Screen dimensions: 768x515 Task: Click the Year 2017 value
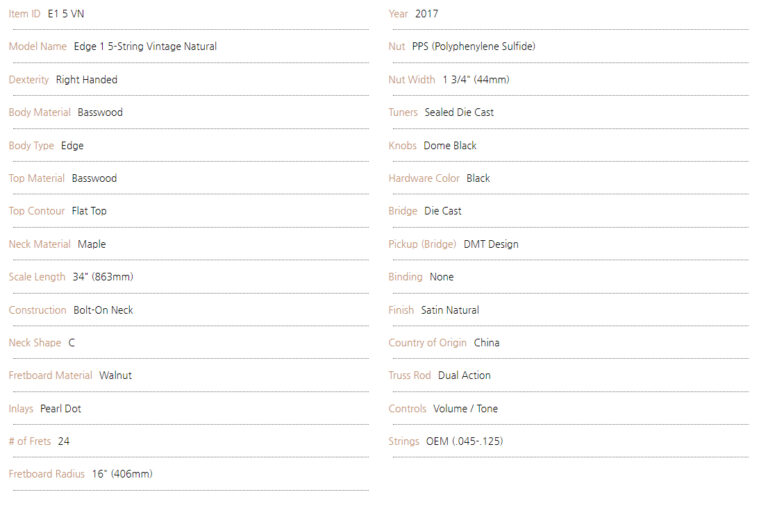point(427,14)
